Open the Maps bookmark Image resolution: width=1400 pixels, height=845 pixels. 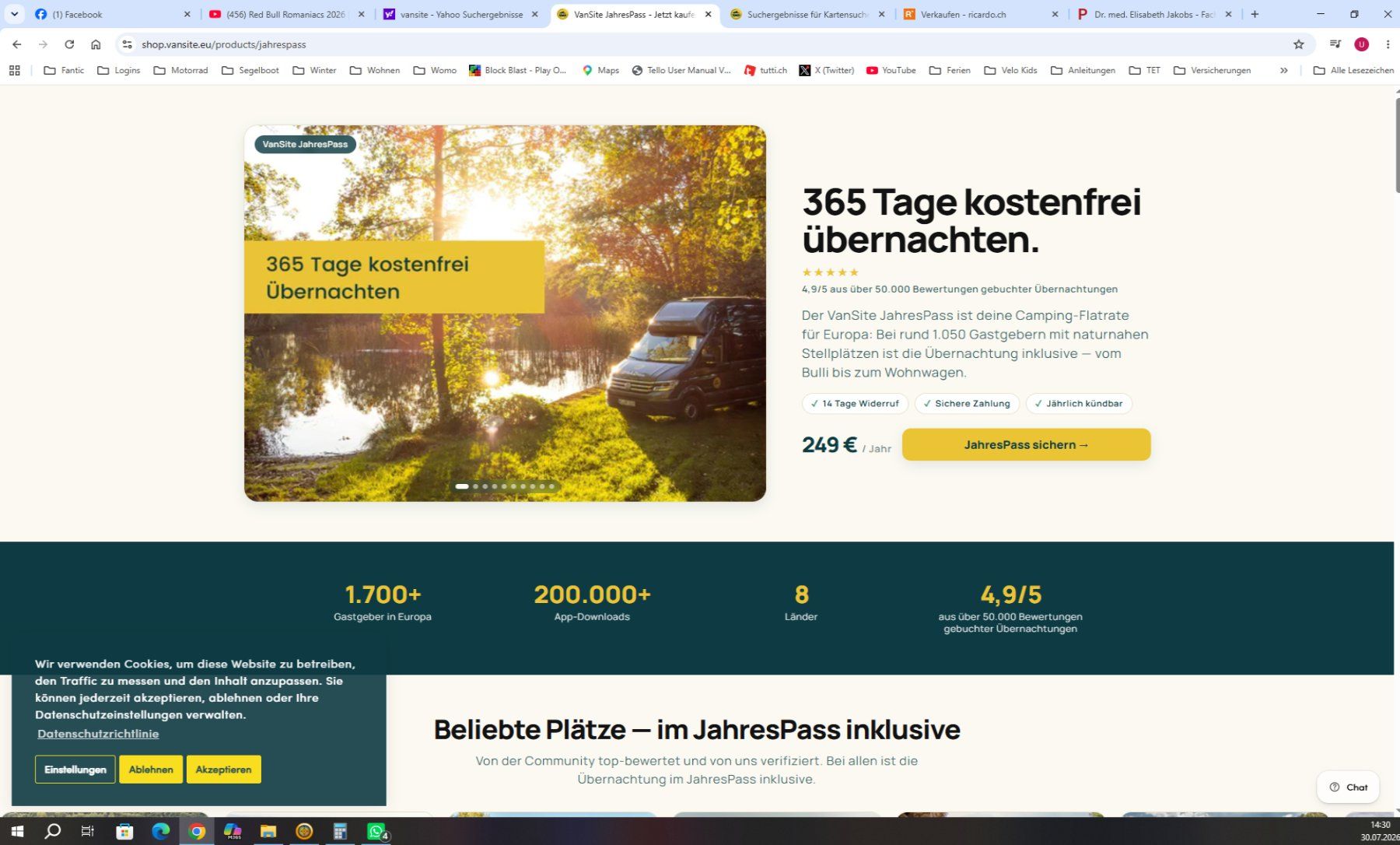click(x=600, y=70)
